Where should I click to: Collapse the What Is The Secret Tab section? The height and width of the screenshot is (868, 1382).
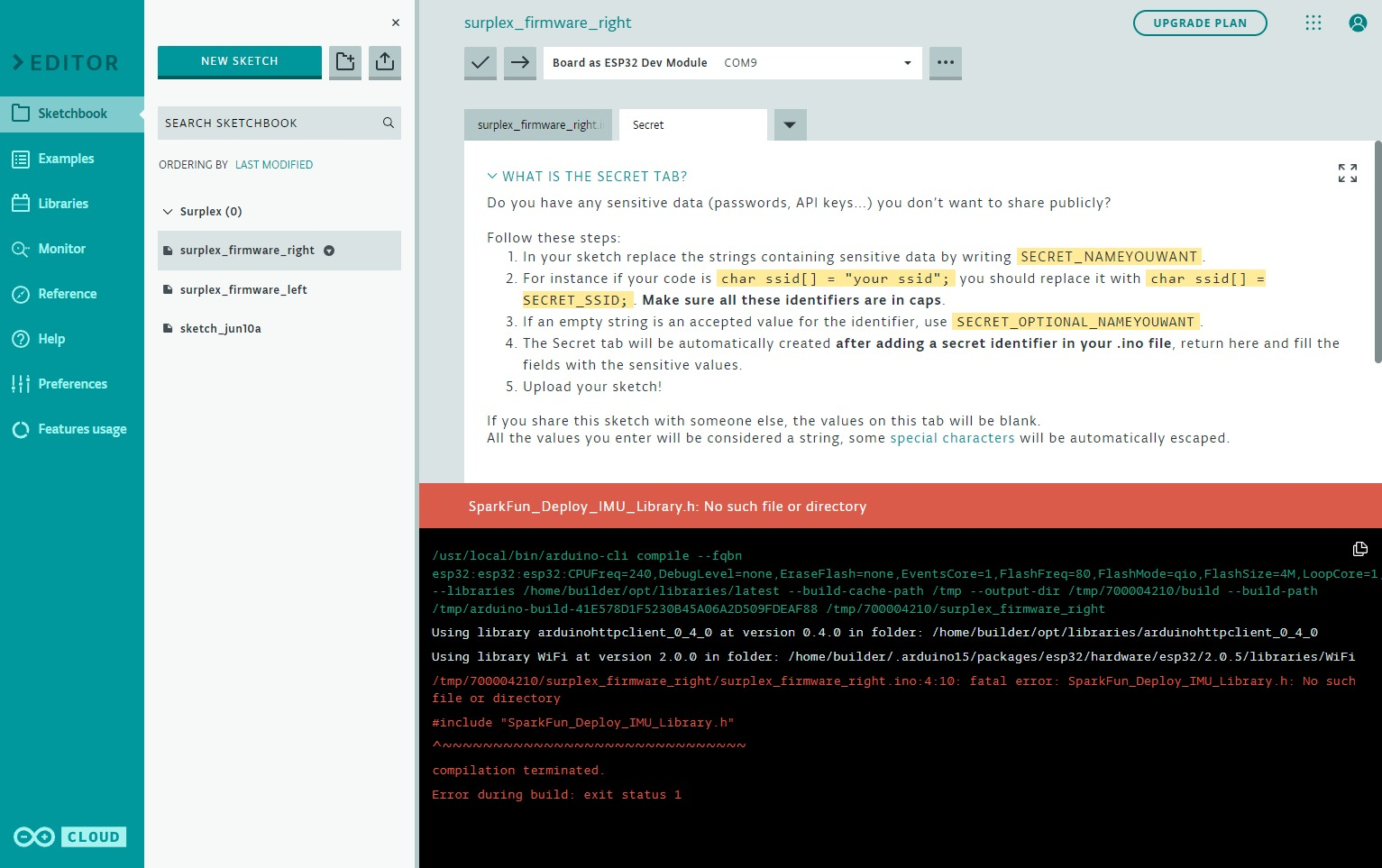pos(492,177)
